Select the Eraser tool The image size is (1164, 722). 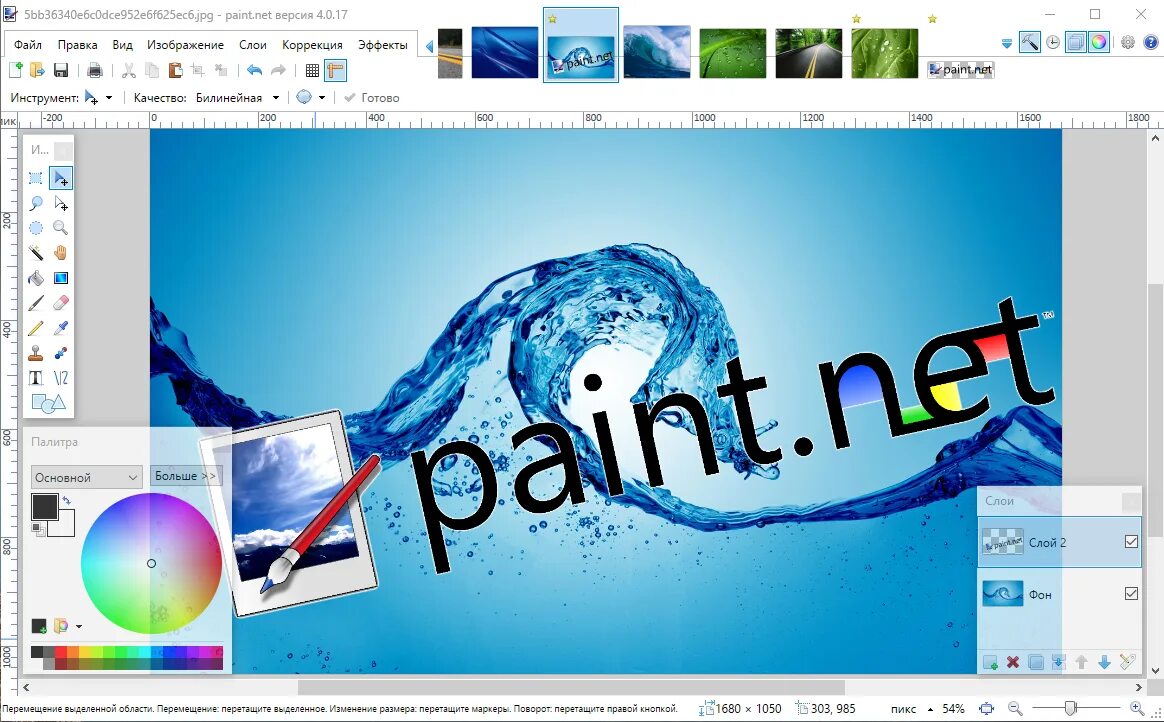click(x=61, y=303)
